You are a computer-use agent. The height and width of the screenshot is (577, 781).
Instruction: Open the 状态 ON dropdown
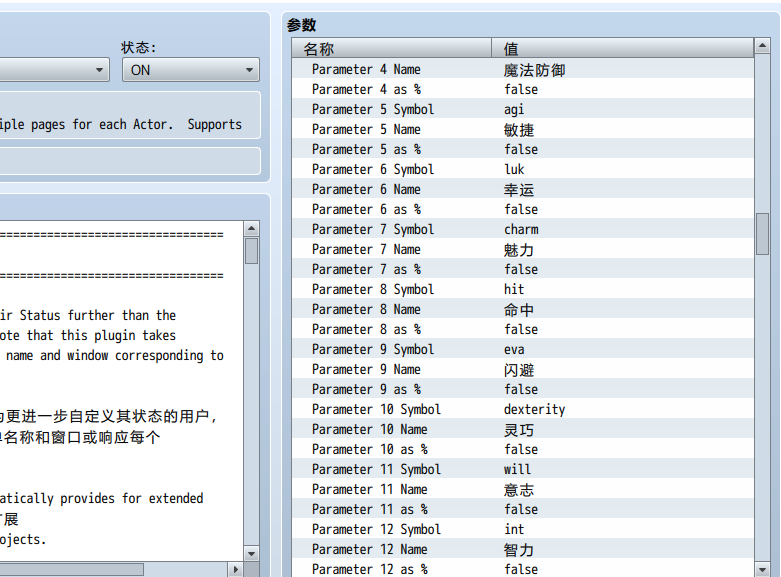coord(191,70)
